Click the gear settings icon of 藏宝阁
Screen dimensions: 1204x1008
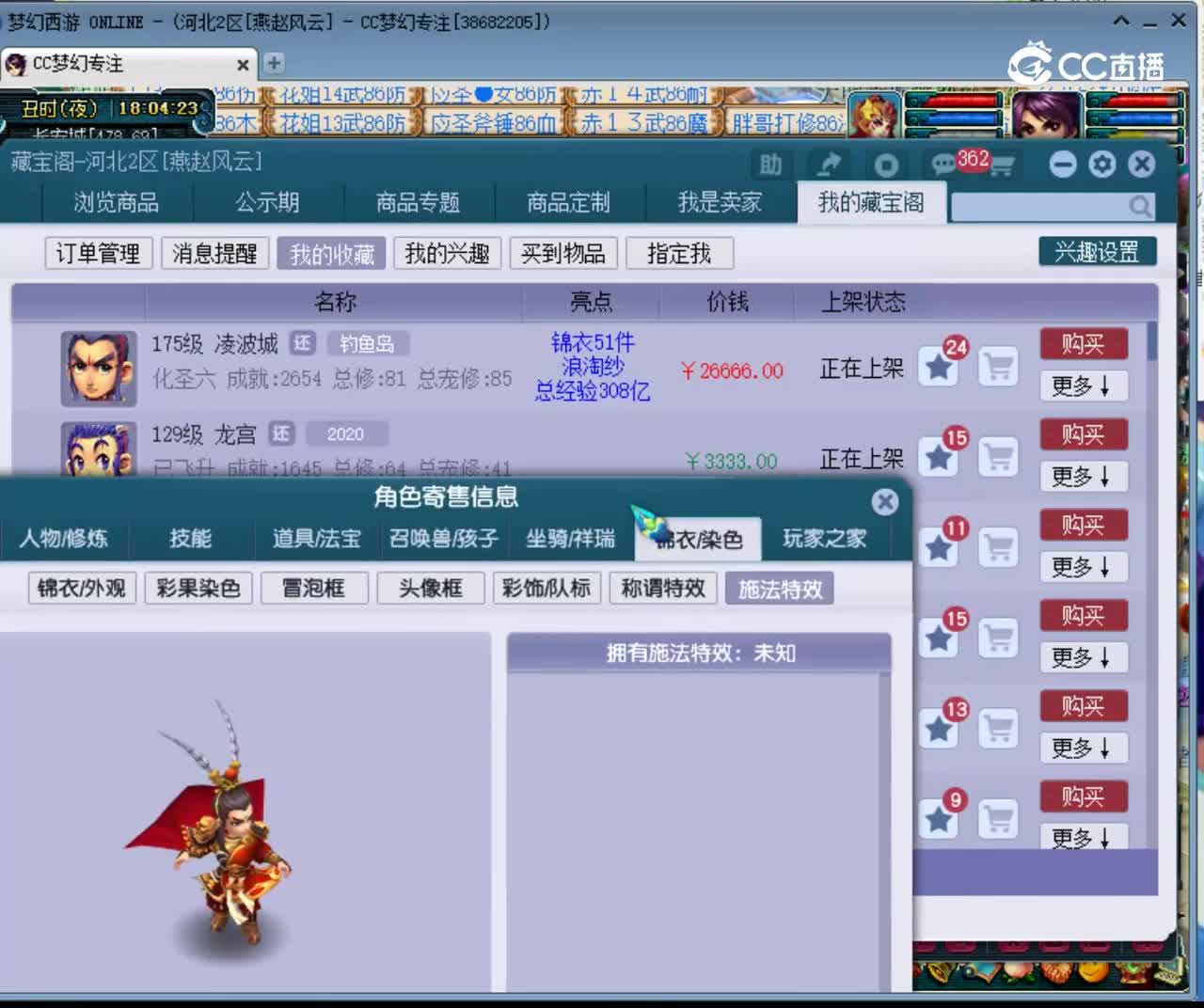(1101, 165)
